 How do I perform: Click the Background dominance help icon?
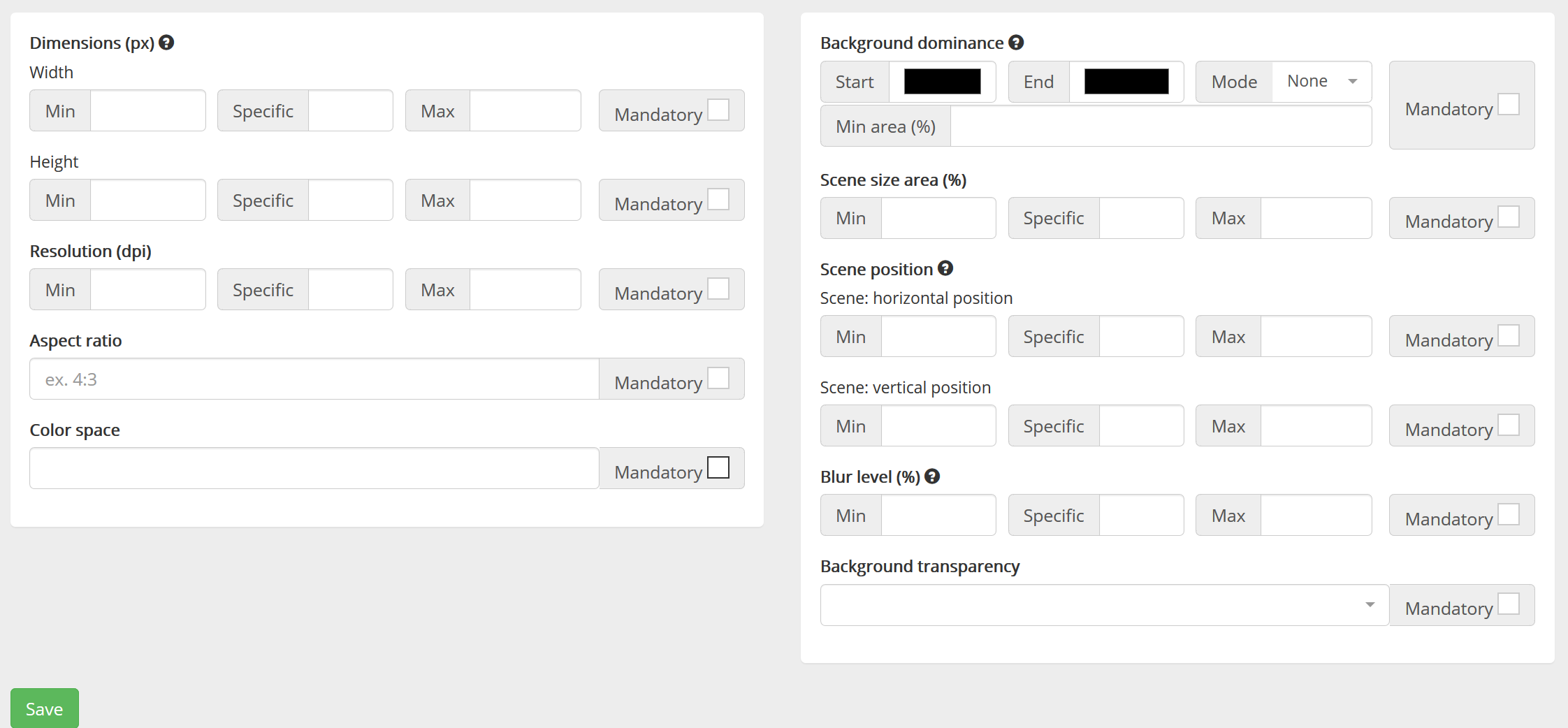1016,43
